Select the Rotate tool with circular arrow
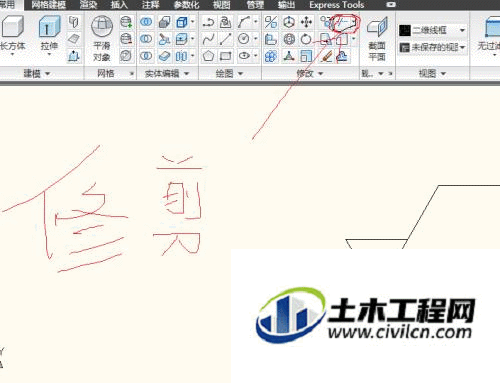 coord(306,39)
